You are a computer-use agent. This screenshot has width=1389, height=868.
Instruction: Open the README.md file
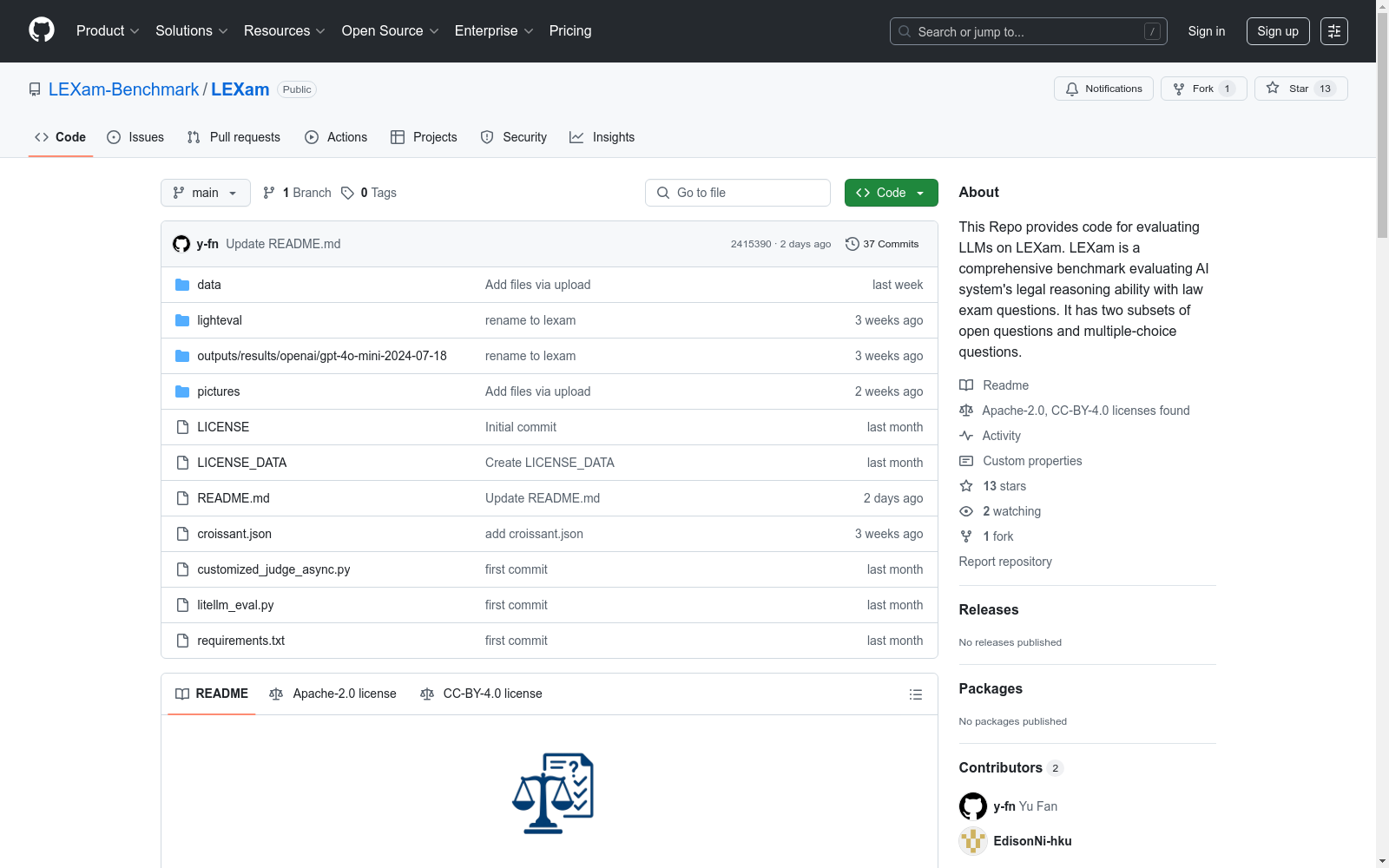tap(234, 498)
